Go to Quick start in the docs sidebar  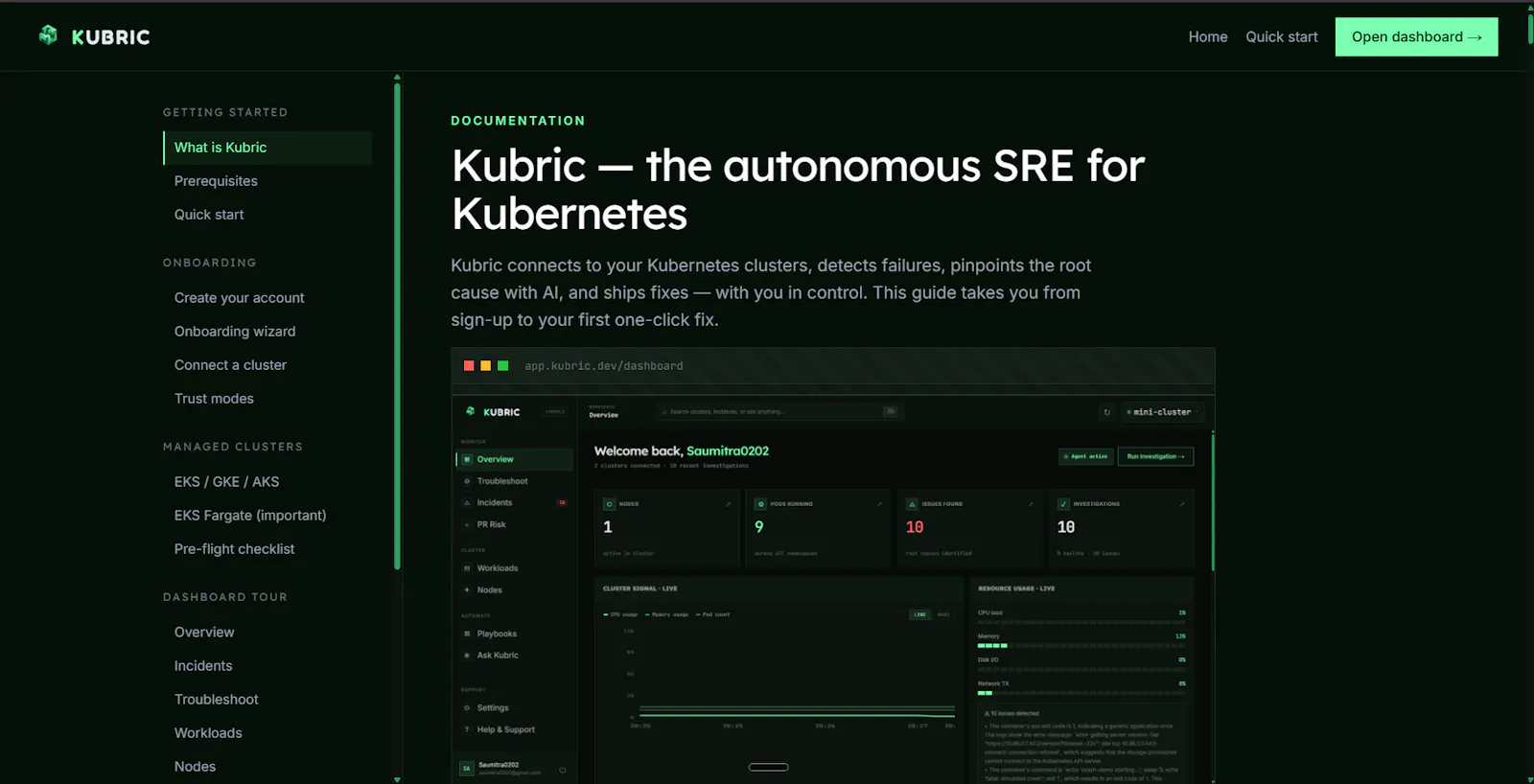[209, 215]
